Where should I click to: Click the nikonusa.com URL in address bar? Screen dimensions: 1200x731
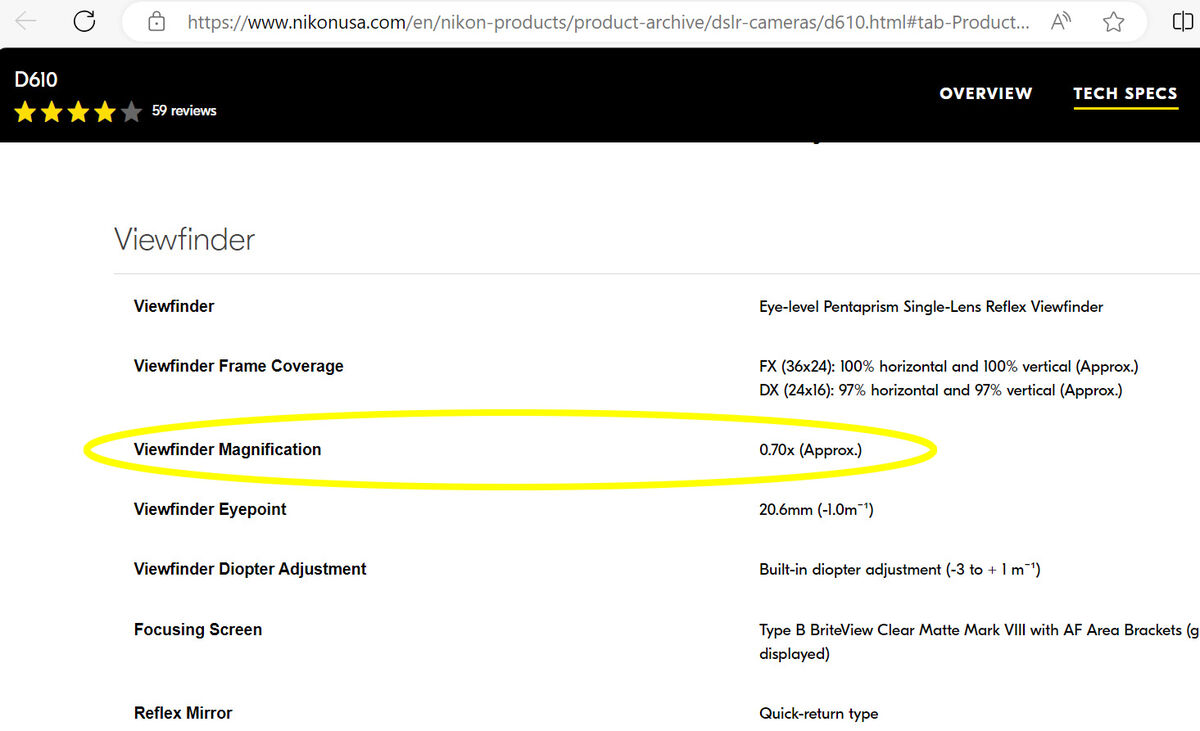(608, 21)
